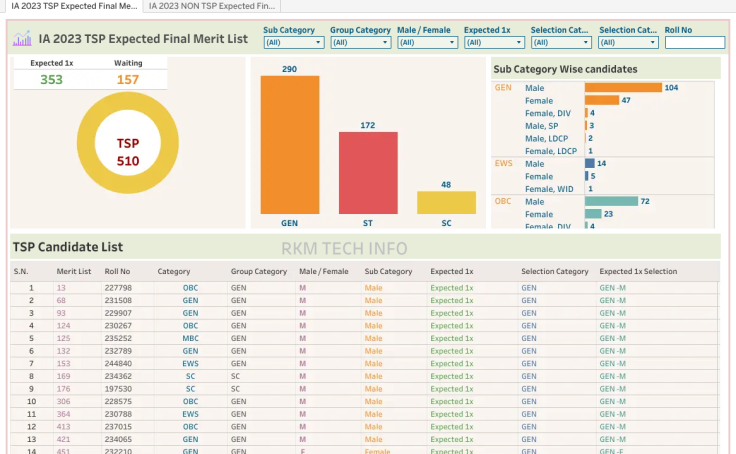Select roll number 231508 cell
The image size is (736, 454).
pos(118,300)
